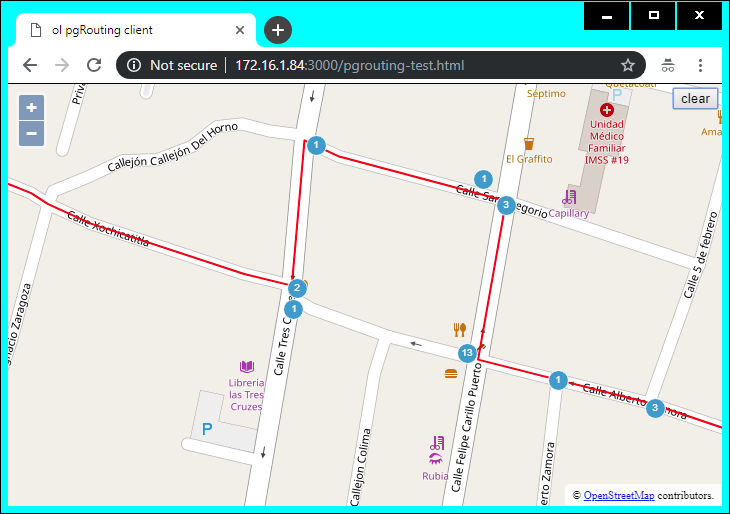Image resolution: width=730 pixels, height=514 pixels.
Task: Click the restaurant fork and knife icon
Action: pyautogui.click(x=460, y=330)
